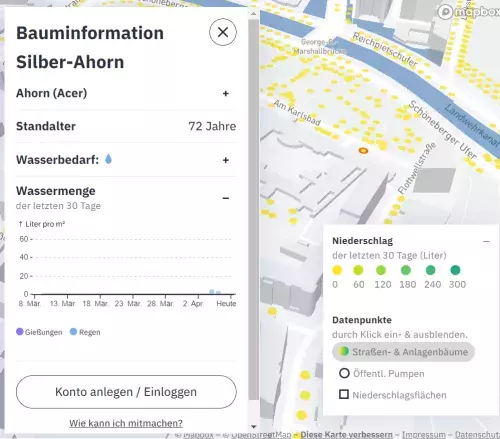Click Konto anlegen / Einloggen button
500x439 pixels.
[x=126, y=392]
